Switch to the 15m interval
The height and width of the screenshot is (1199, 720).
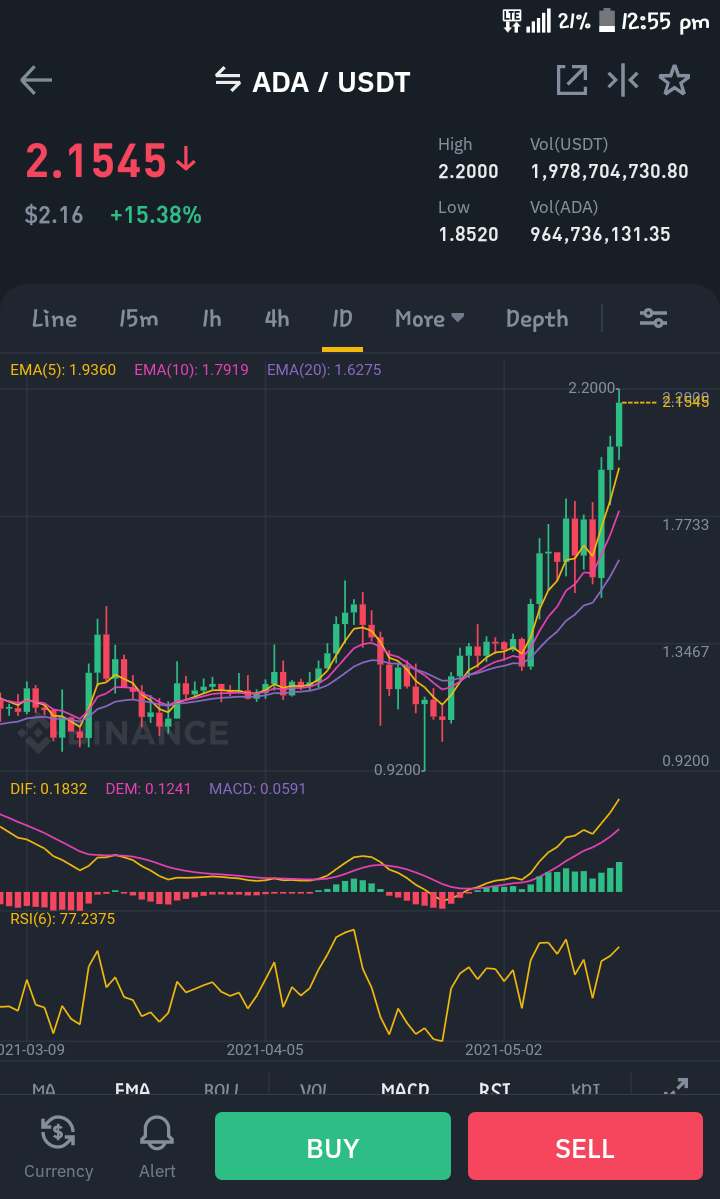pyautogui.click(x=138, y=318)
